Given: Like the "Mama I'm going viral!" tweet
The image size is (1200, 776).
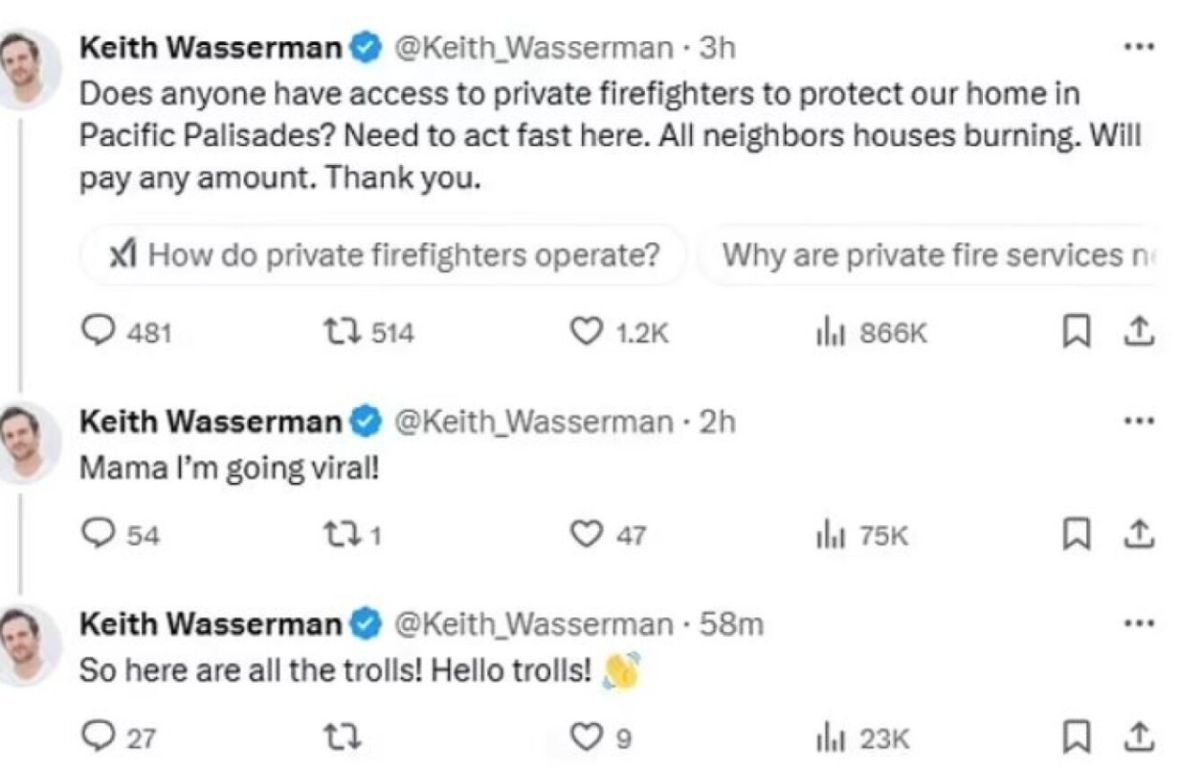Looking at the screenshot, I should click(586, 535).
